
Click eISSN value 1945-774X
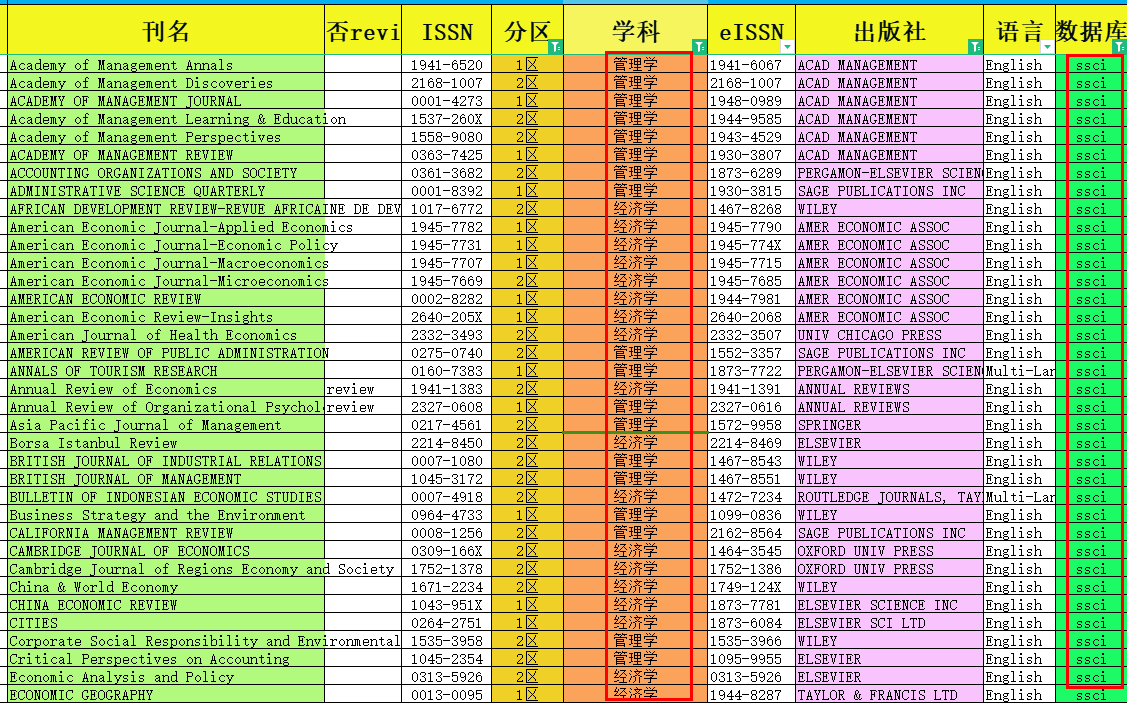tap(745, 245)
